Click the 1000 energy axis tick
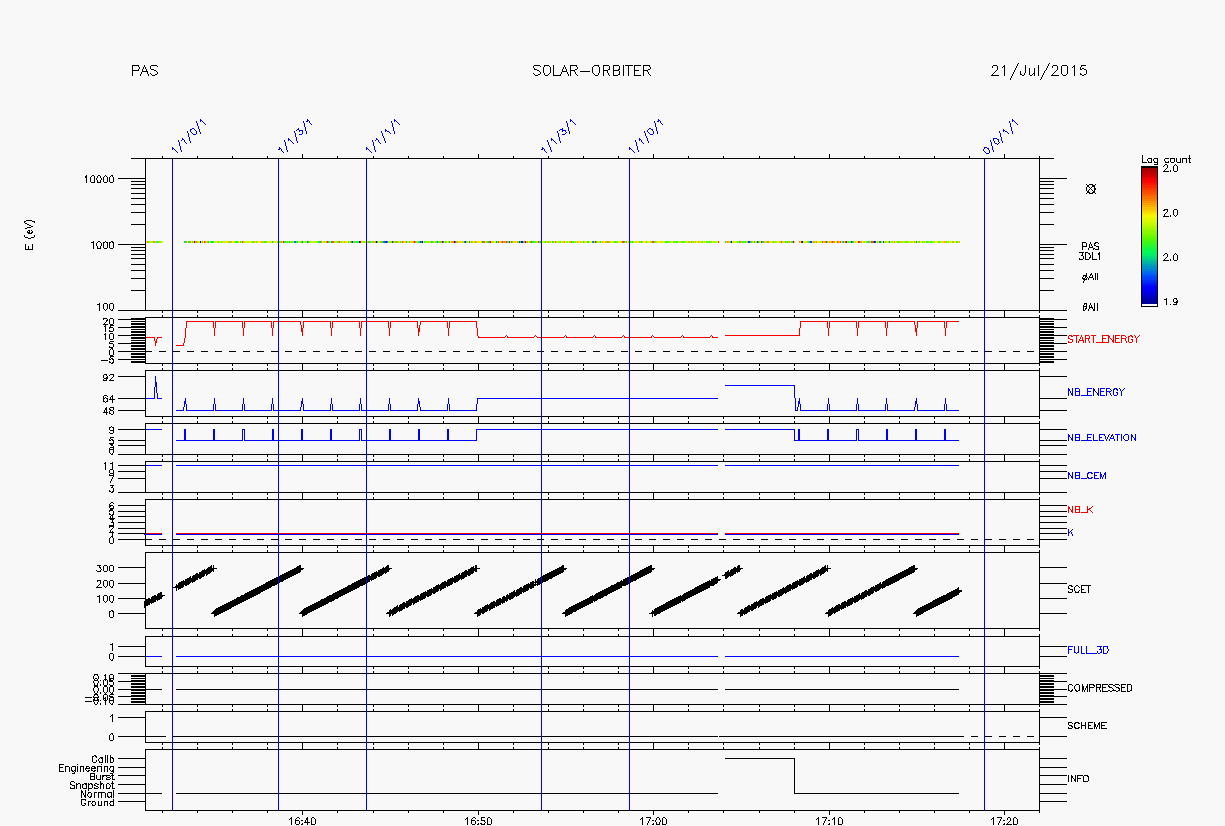 104,245
